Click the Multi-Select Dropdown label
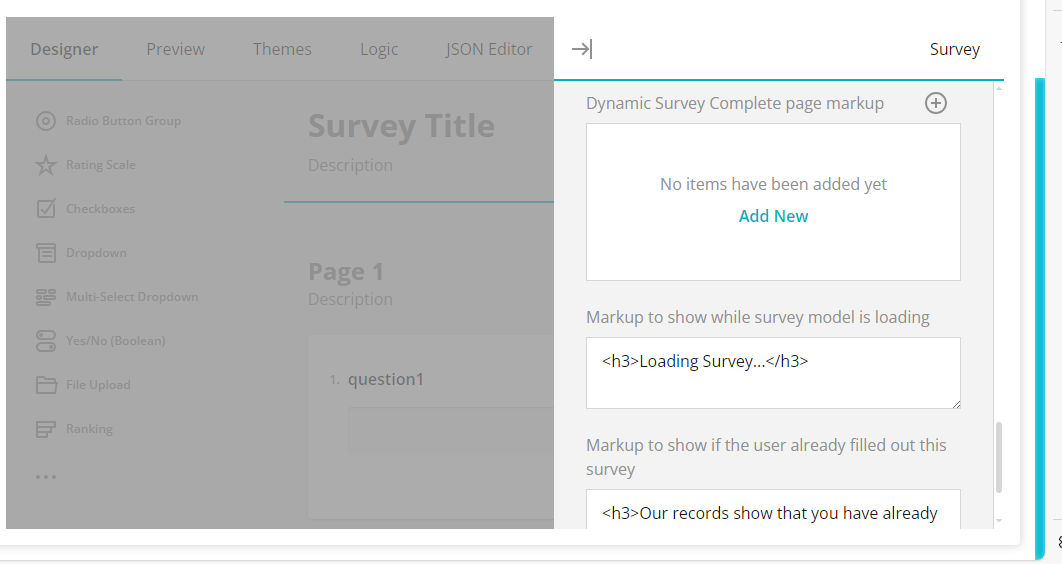The width and height of the screenshot is (1062, 564). (132, 297)
